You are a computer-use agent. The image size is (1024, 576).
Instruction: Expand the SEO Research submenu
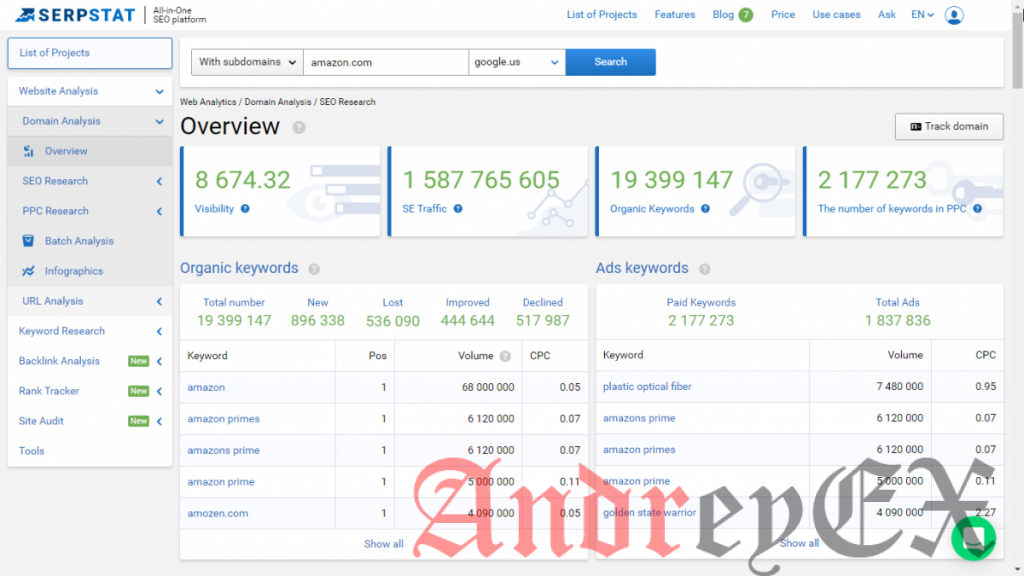pyautogui.click(x=159, y=182)
